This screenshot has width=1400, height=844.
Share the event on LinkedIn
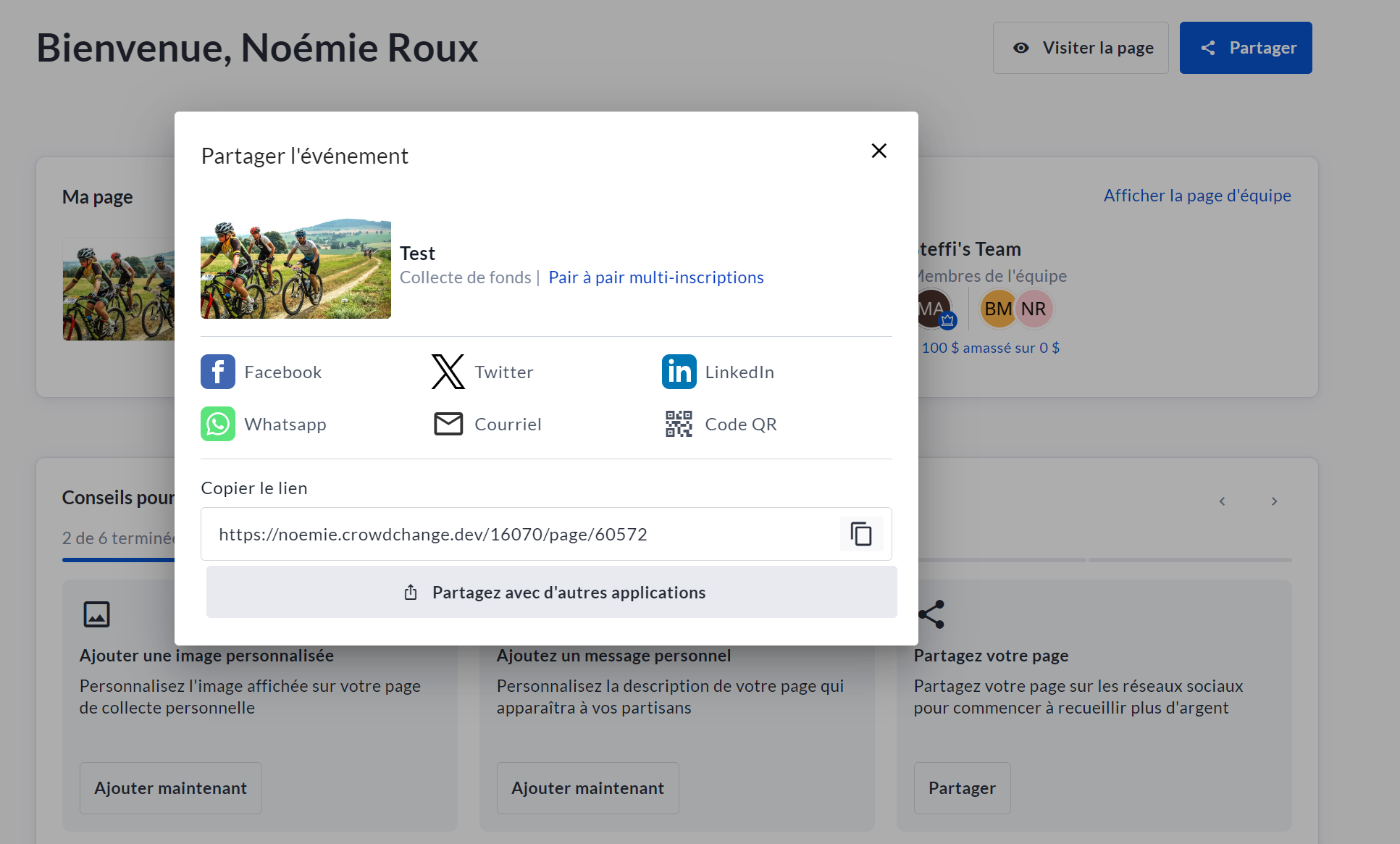pos(679,372)
